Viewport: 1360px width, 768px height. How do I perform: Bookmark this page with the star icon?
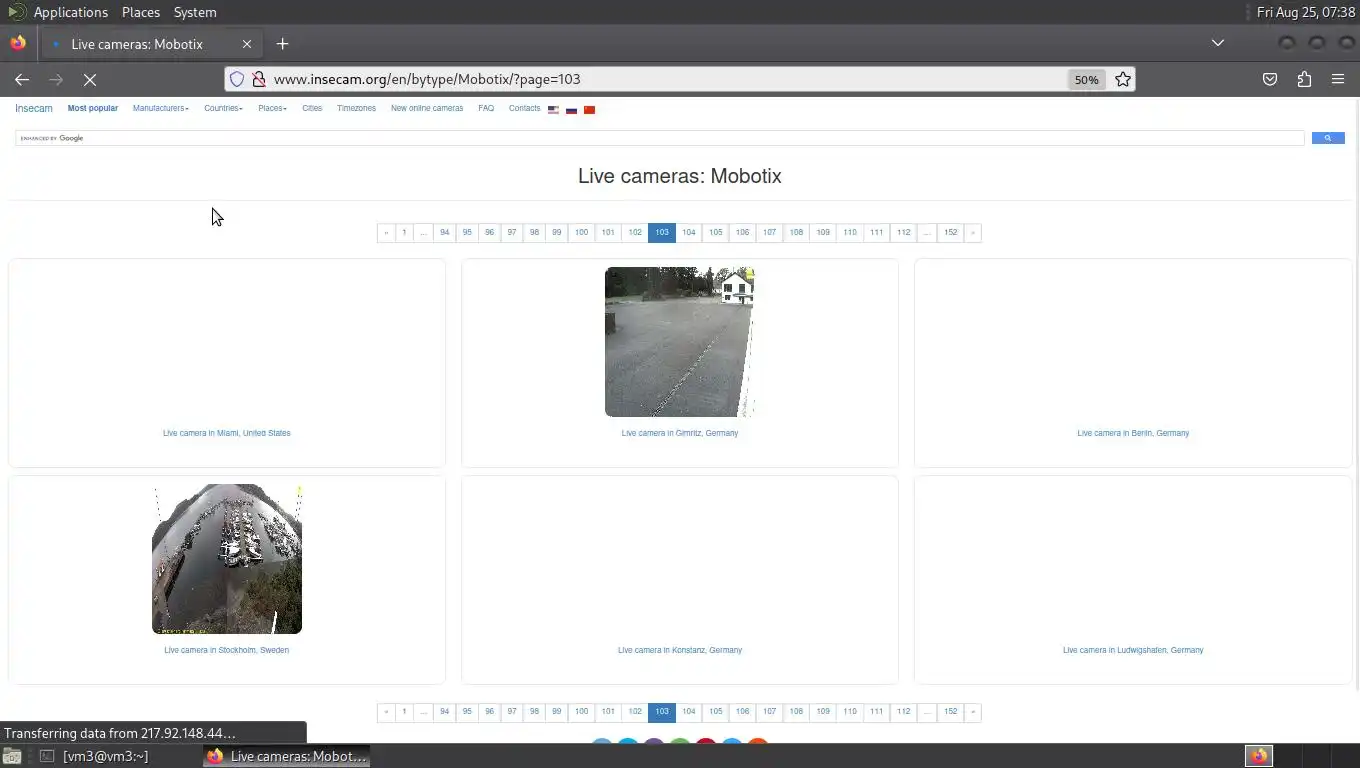(x=1123, y=79)
